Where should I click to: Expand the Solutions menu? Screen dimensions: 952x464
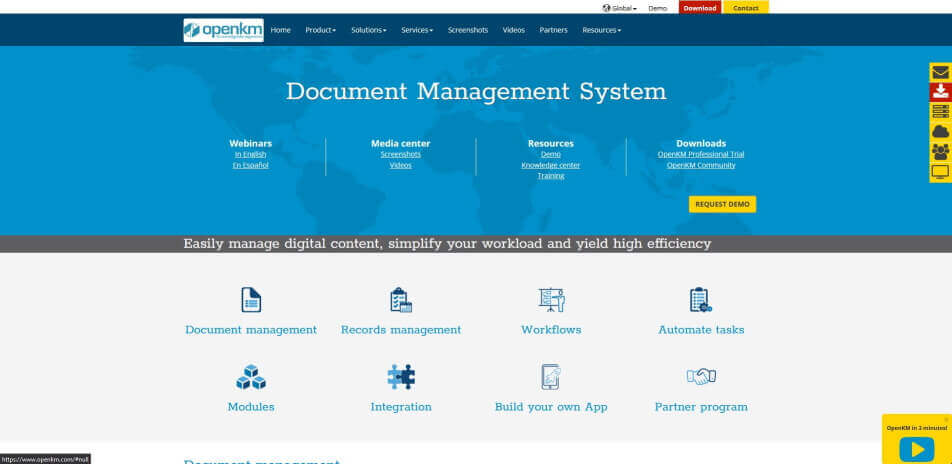369,30
